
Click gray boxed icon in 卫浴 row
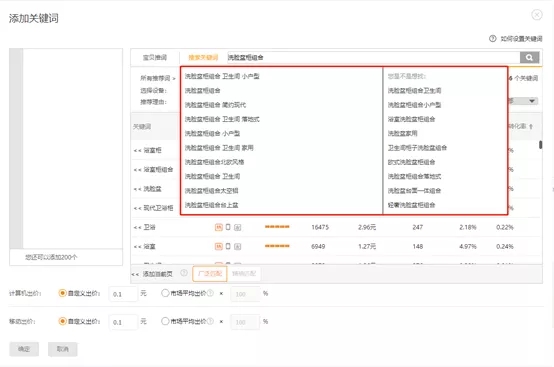point(237,227)
